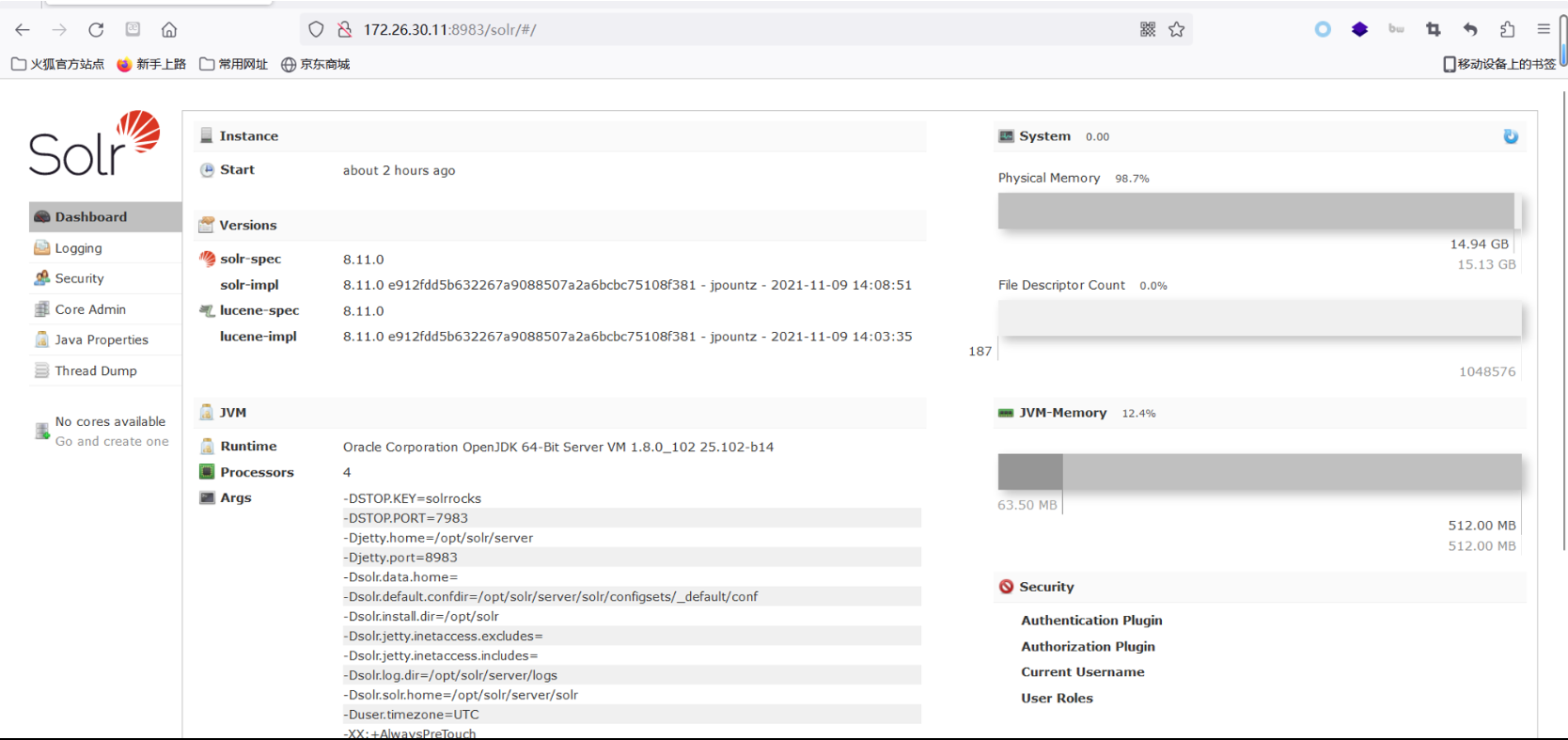1568x740 pixels.
Task: Open the Logging page
Action: click(x=105, y=248)
